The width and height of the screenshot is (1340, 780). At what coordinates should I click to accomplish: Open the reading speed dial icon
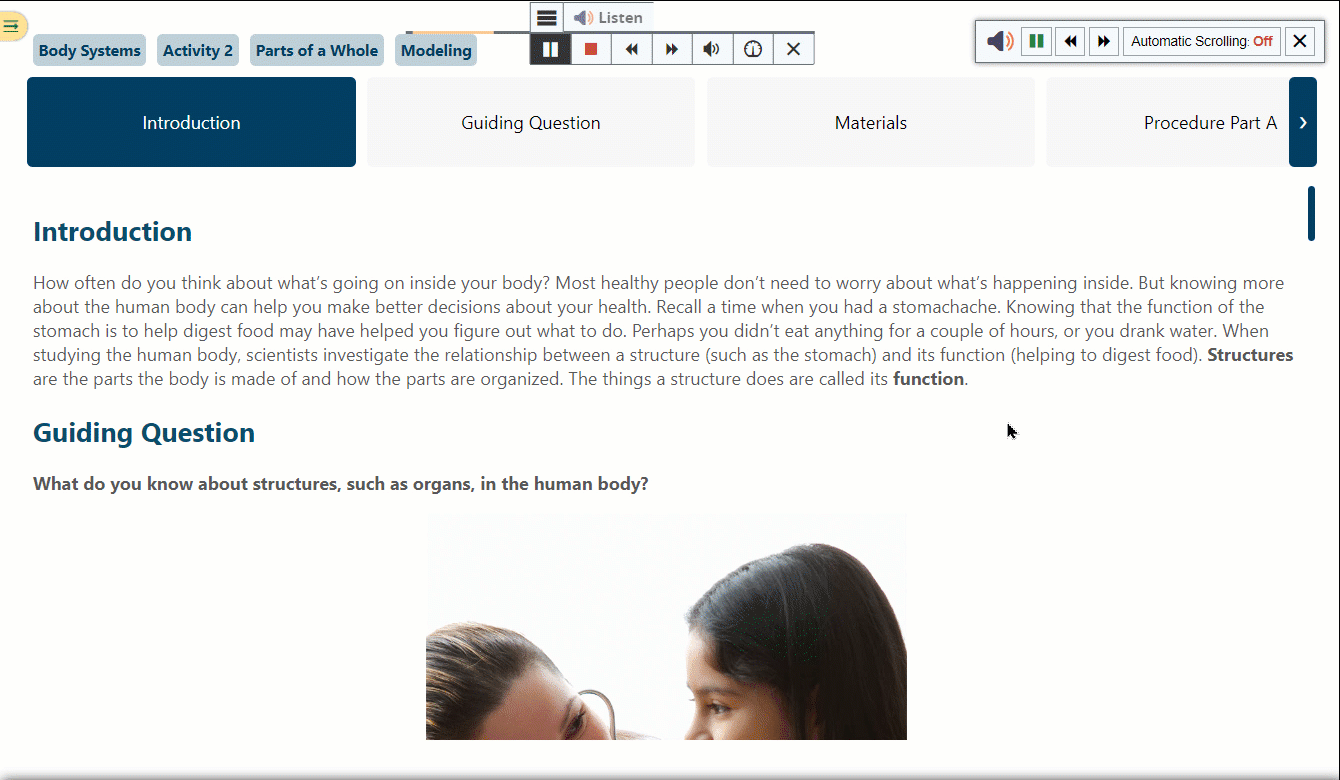click(x=753, y=49)
